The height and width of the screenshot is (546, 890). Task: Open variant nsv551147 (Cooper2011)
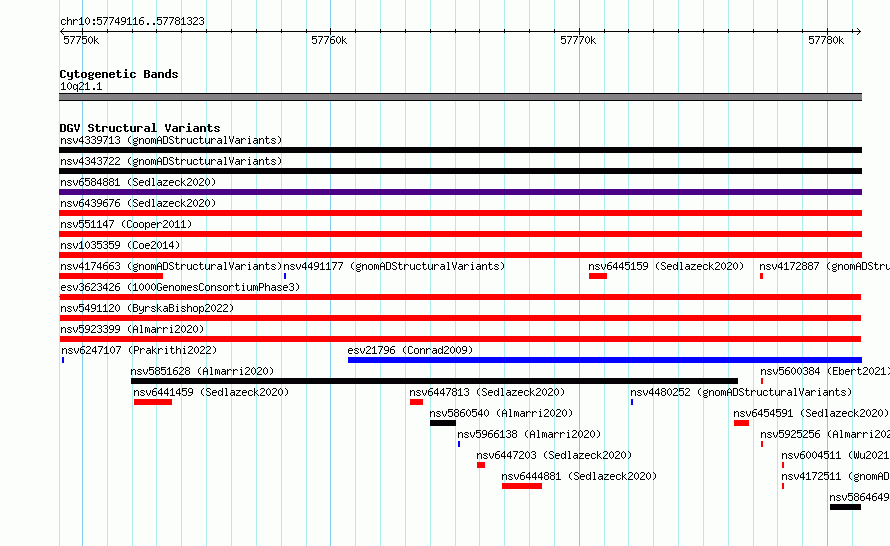(126, 224)
